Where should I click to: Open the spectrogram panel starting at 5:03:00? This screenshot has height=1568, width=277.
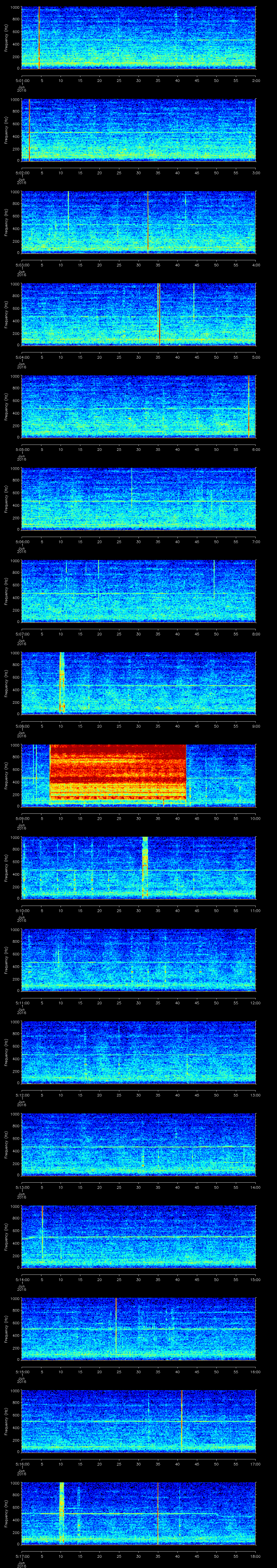(x=139, y=222)
